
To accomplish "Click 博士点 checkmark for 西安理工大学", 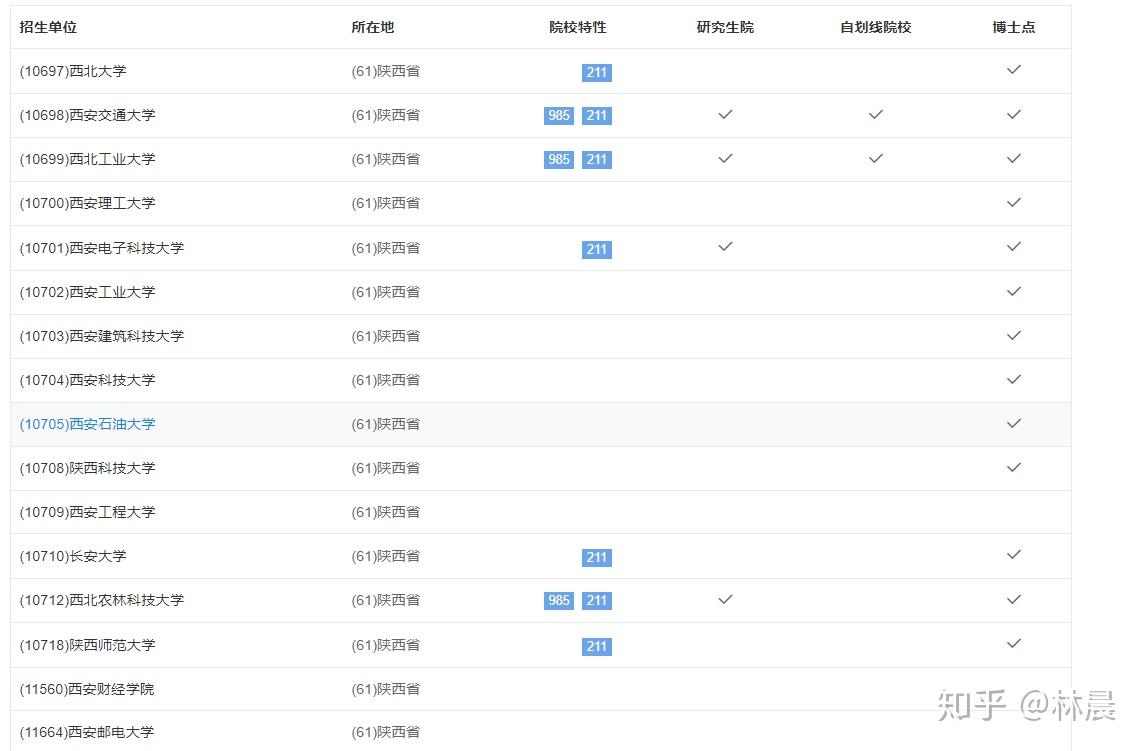I will click(x=1014, y=202).
